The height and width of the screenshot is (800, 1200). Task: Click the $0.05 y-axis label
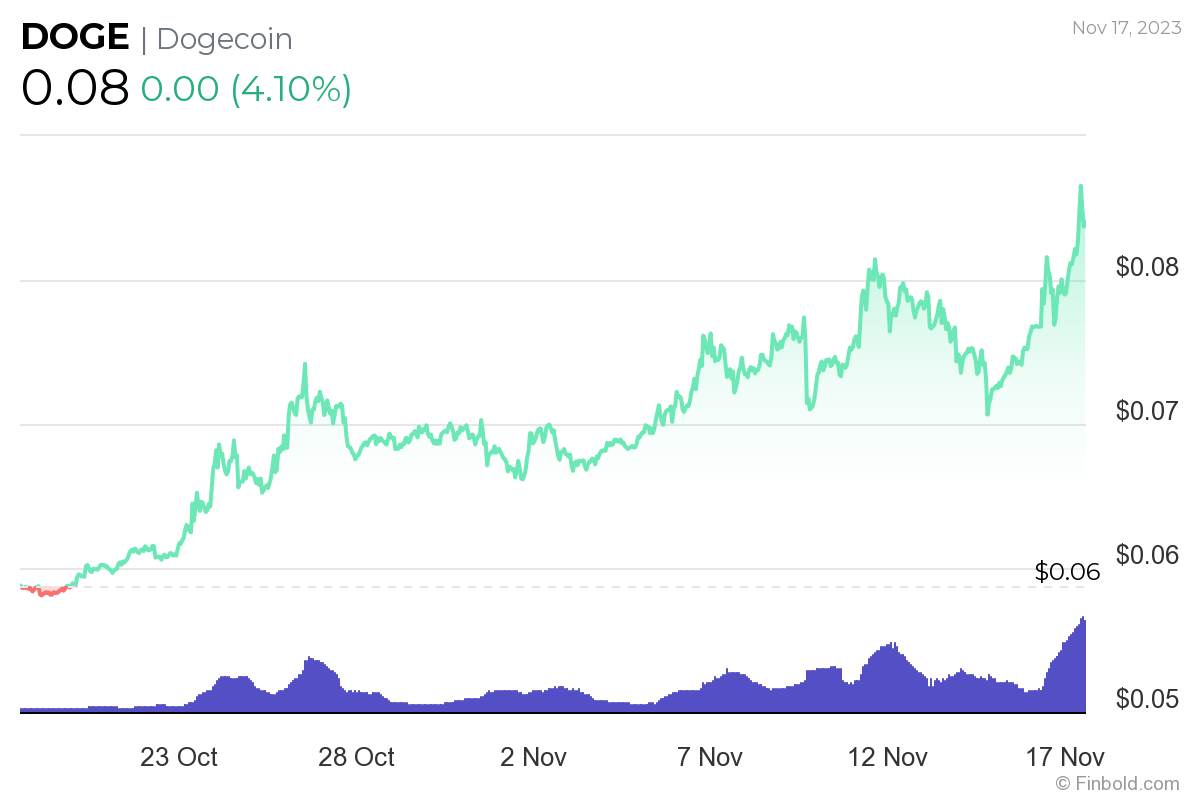(1148, 697)
